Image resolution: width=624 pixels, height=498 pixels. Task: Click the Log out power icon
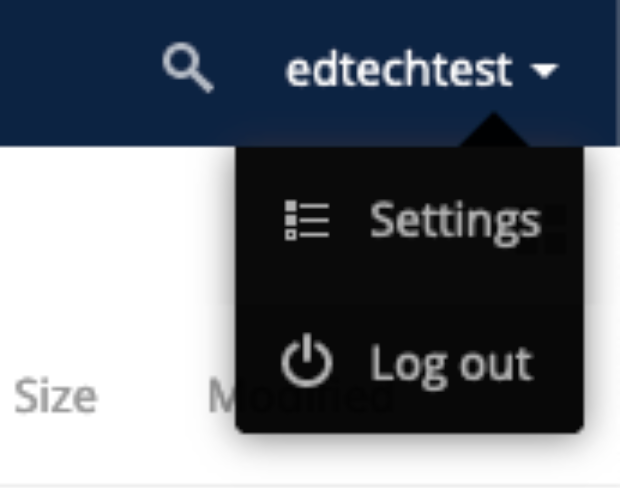click(x=306, y=361)
